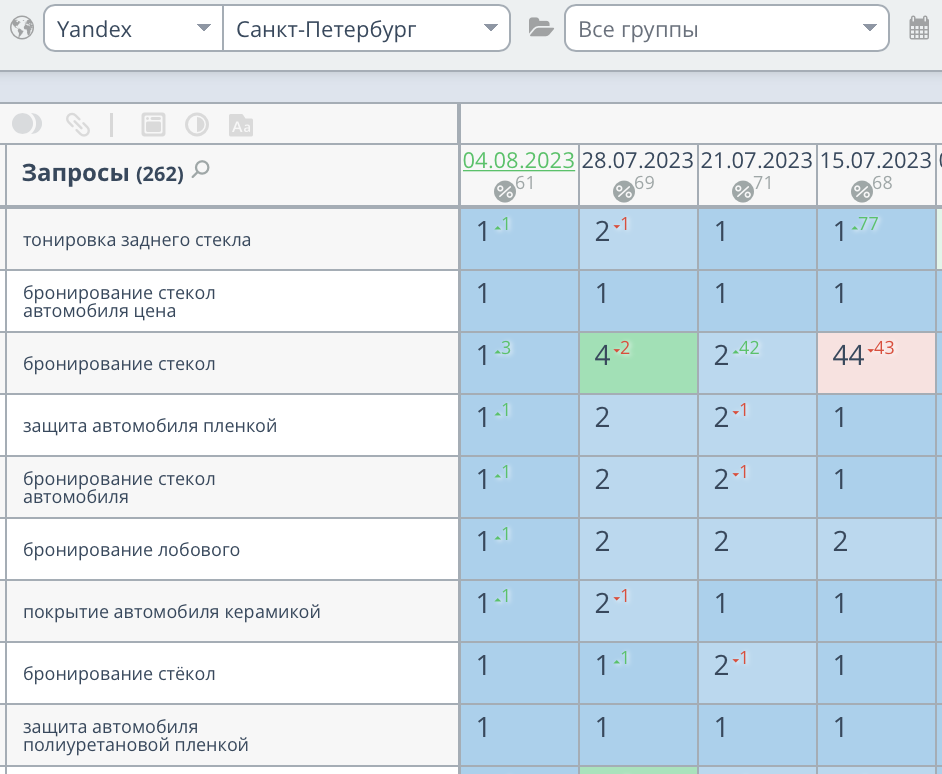The height and width of the screenshot is (774, 942).
Task: Select the Aa text formatting toolbar icon
Action: pos(240,124)
